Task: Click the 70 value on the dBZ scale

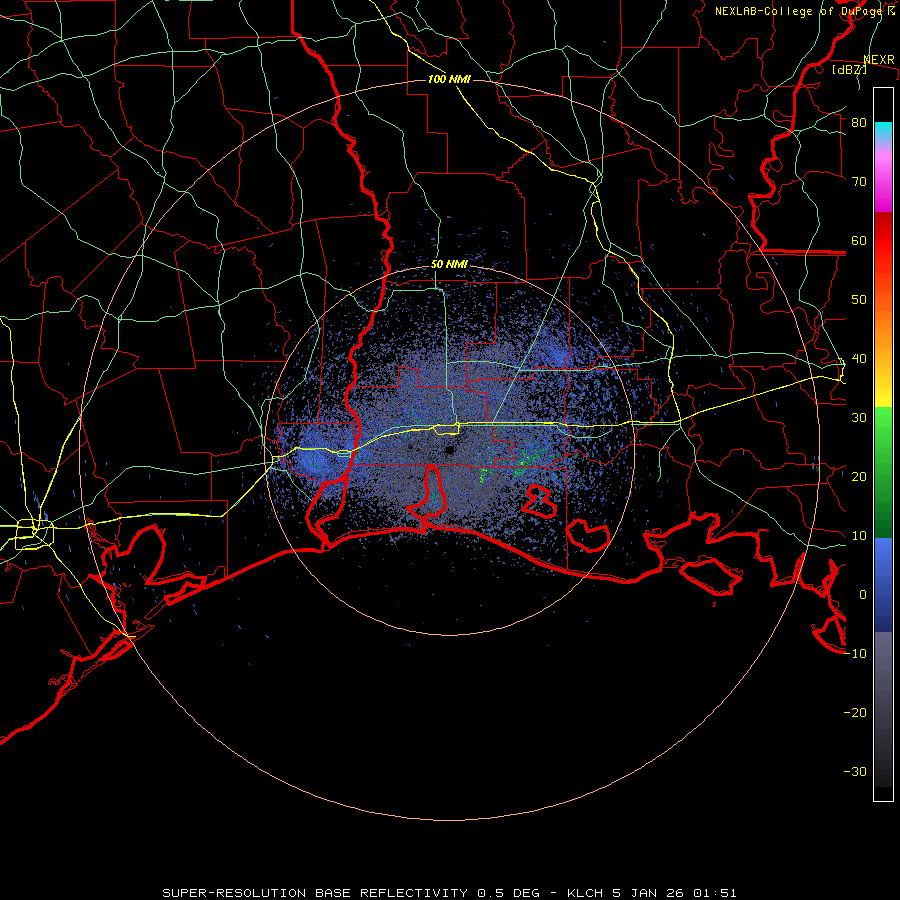Action: 859,181
